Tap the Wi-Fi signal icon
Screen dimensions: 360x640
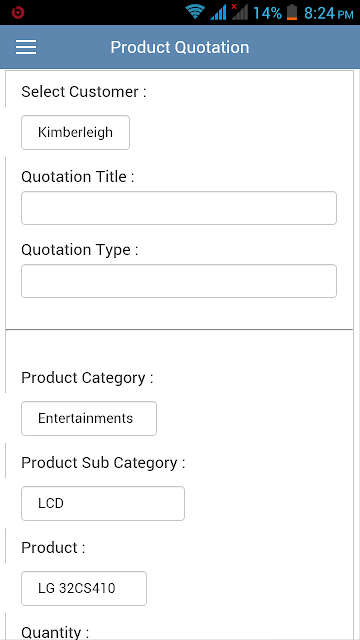195,12
